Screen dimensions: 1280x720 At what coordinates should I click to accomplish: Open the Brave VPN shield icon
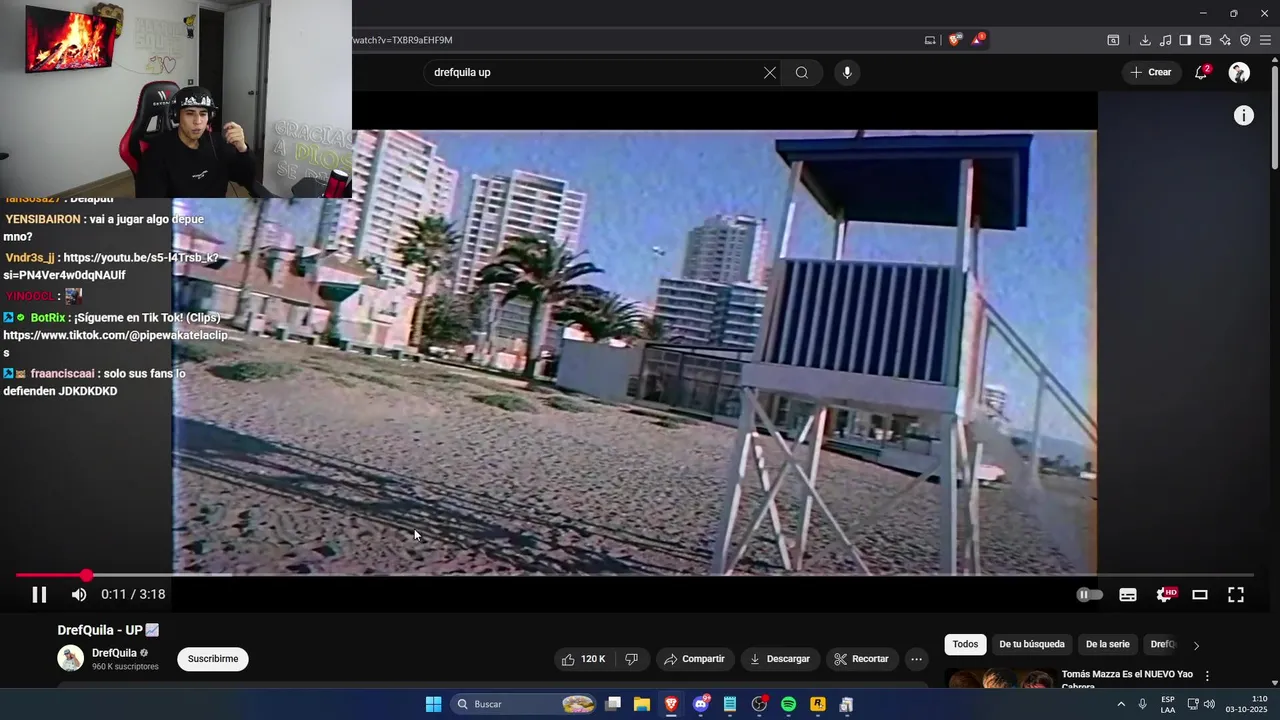point(1245,40)
